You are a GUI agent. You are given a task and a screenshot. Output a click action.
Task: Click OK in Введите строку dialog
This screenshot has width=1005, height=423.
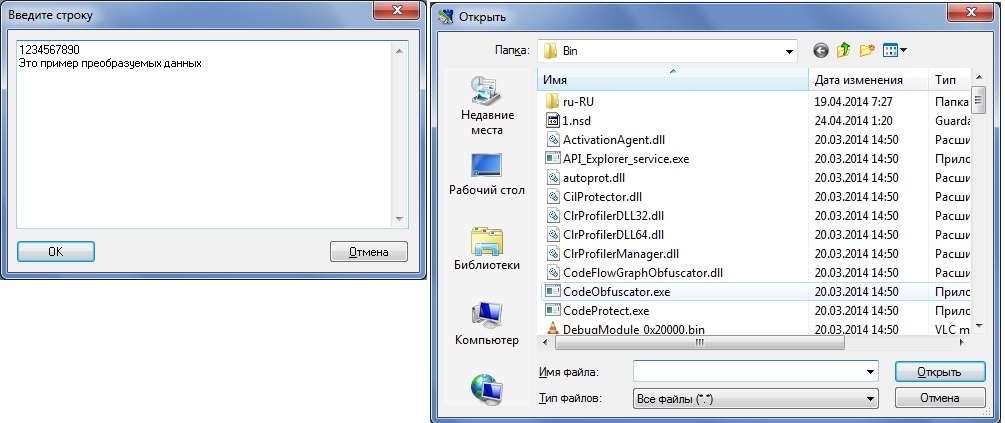(x=56, y=252)
